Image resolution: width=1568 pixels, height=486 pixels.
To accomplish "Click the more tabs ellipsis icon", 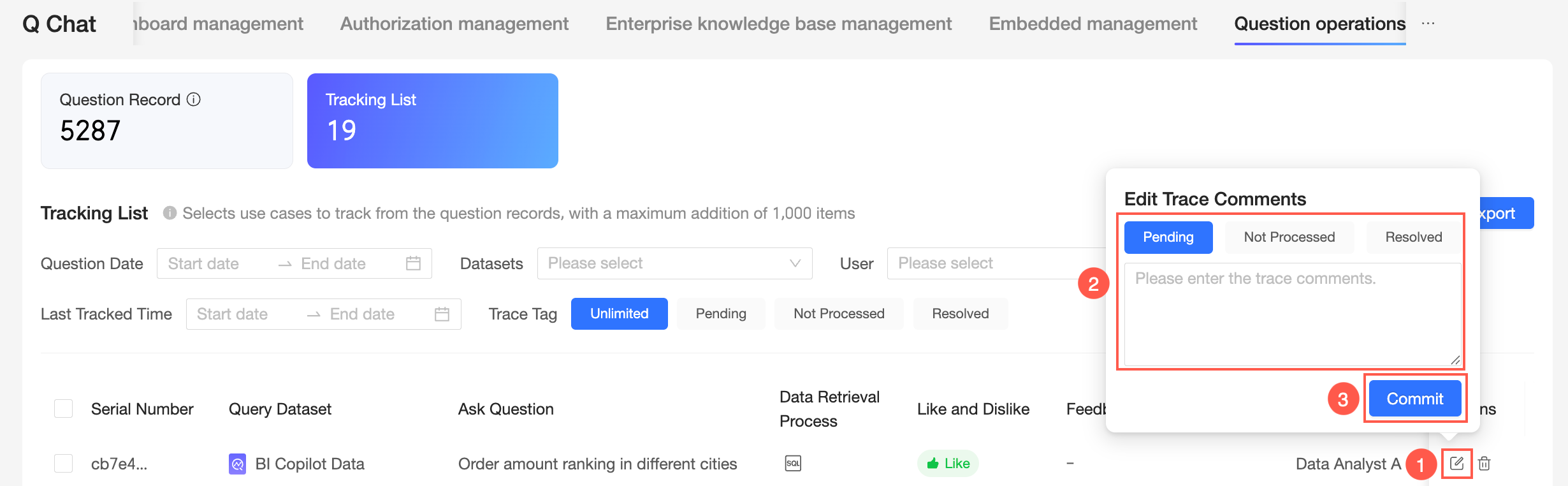I will point(1428,24).
